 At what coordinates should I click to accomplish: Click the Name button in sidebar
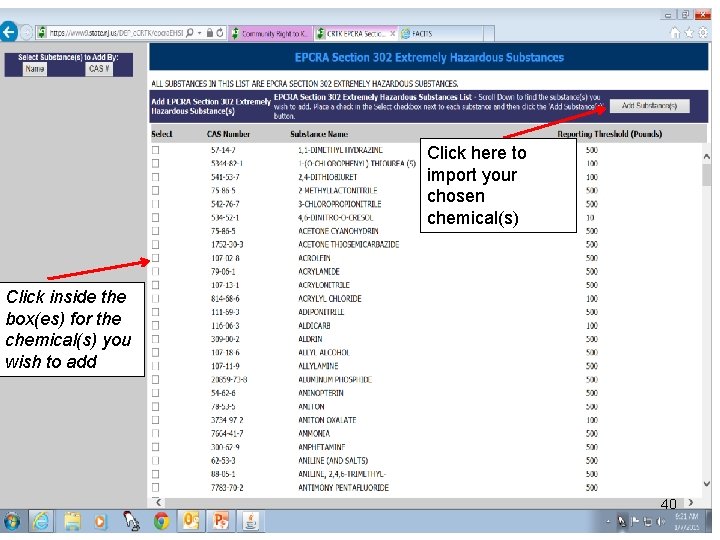pyautogui.click(x=35, y=69)
